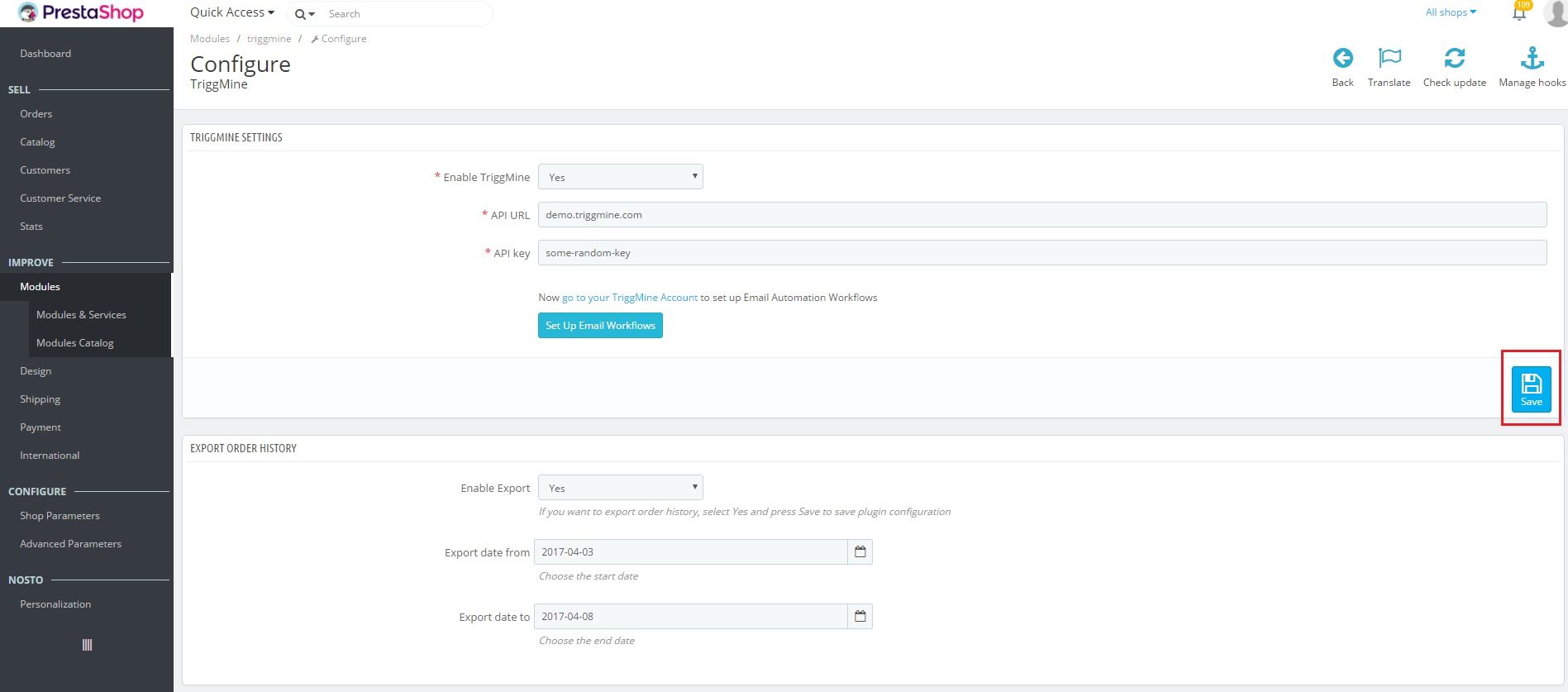This screenshot has height=692, width=1568.
Task: Open Advanced Parameters in sidebar
Action: (x=70, y=544)
